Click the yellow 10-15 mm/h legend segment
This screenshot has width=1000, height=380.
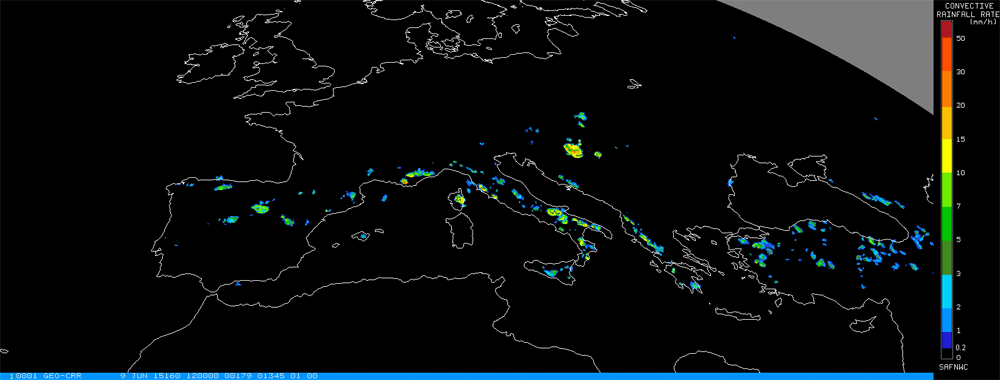click(946, 156)
